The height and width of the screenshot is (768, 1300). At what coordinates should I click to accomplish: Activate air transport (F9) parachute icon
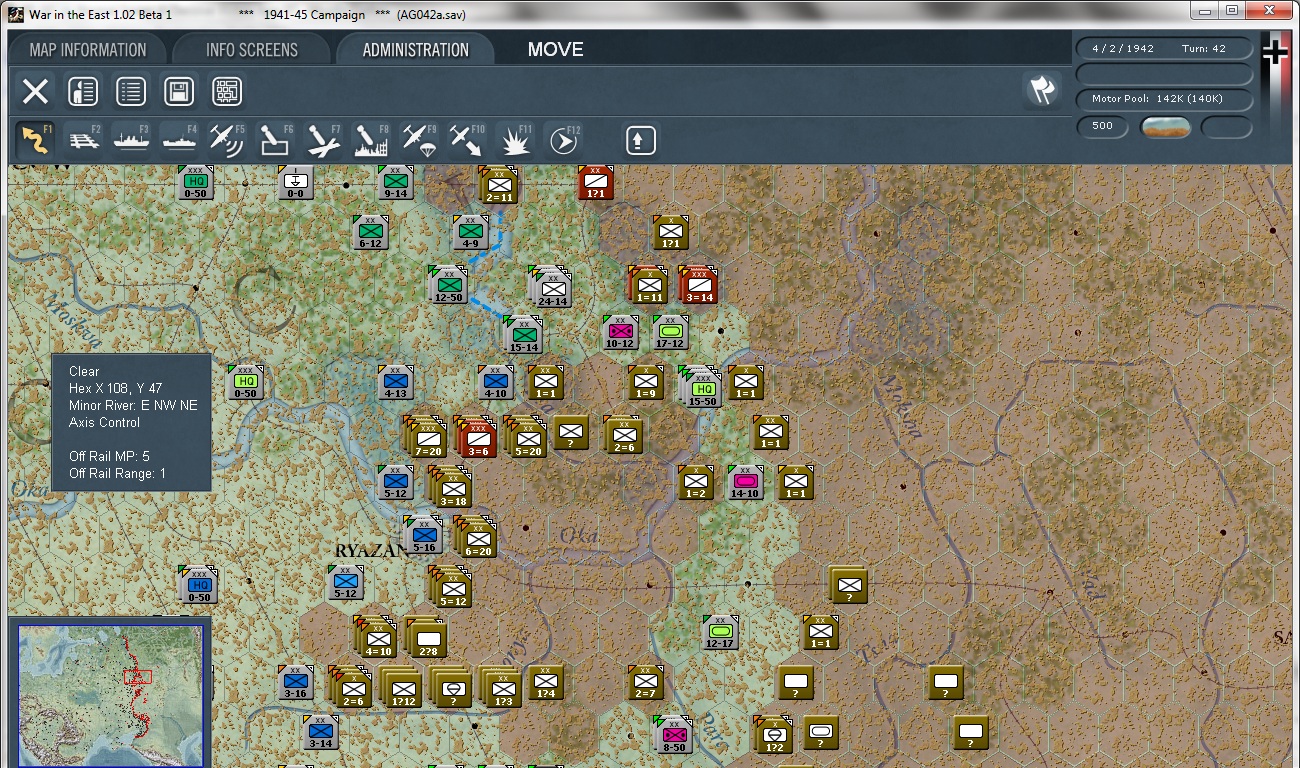pos(419,139)
